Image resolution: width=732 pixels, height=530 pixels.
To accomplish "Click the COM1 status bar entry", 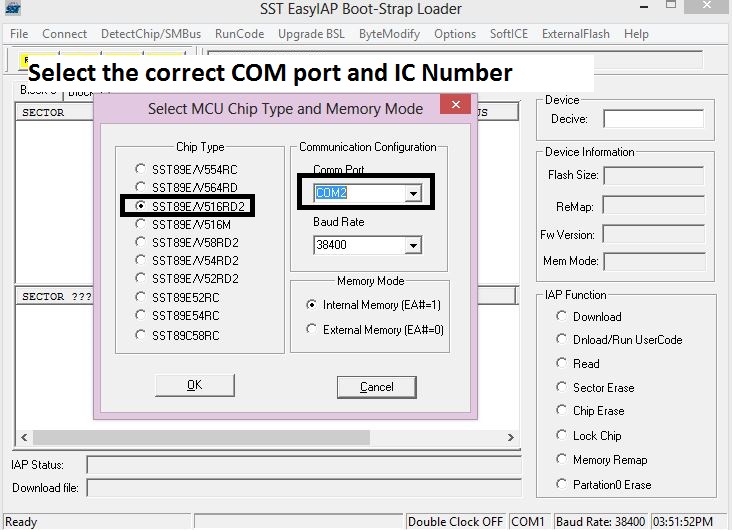I will coord(528,521).
